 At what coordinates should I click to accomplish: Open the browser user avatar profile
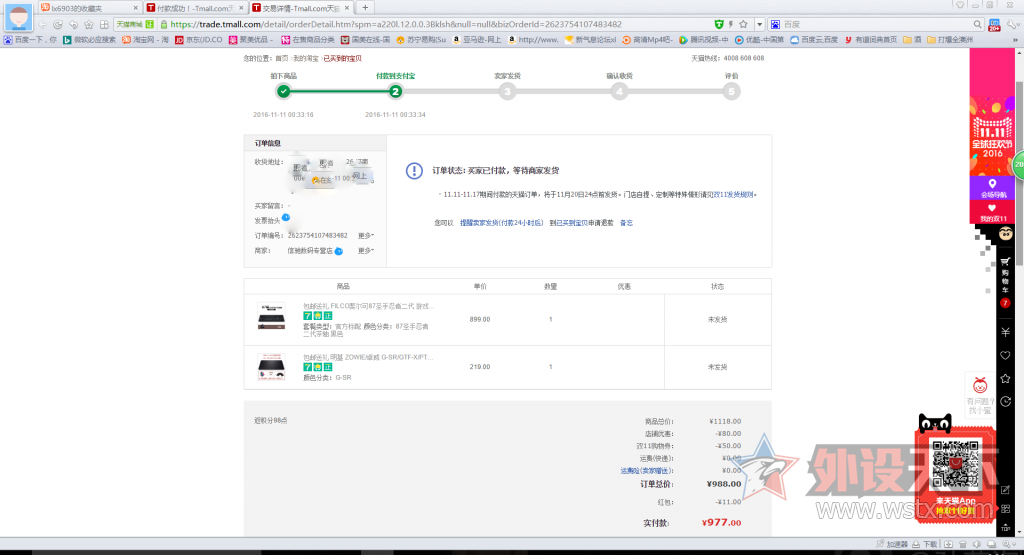pyautogui.click(x=18, y=16)
